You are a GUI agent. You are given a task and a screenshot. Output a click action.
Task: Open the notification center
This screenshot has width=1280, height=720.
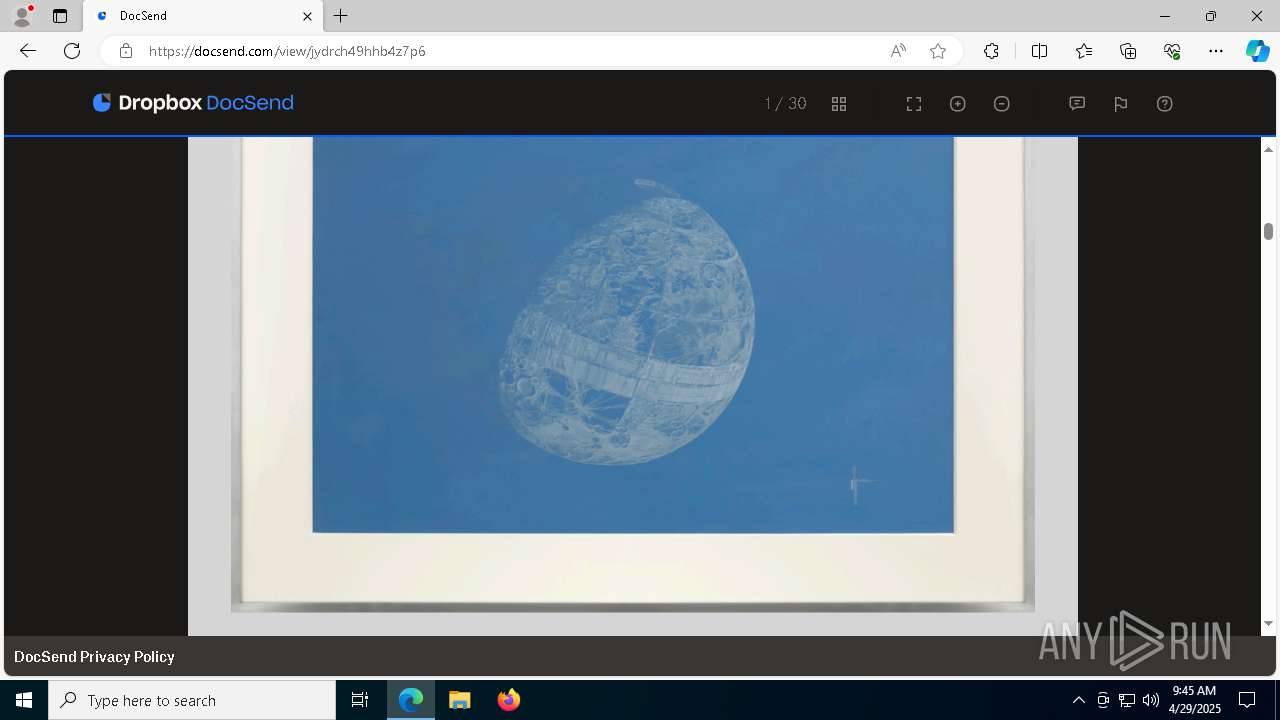[1247, 700]
